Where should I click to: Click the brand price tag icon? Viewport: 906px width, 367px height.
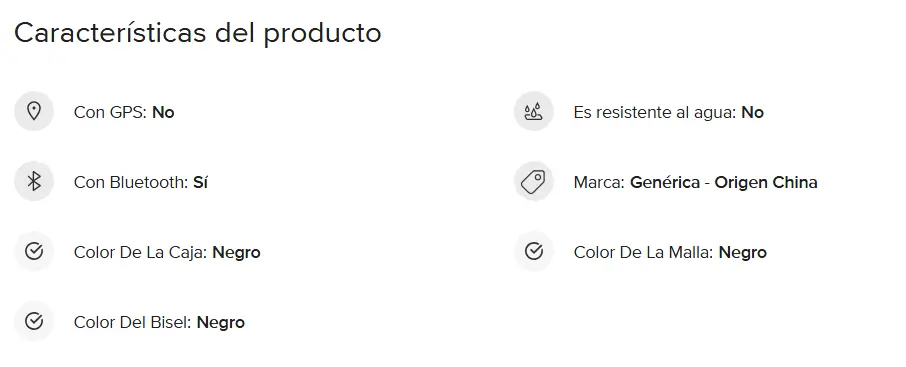click(x=533, y=181)
